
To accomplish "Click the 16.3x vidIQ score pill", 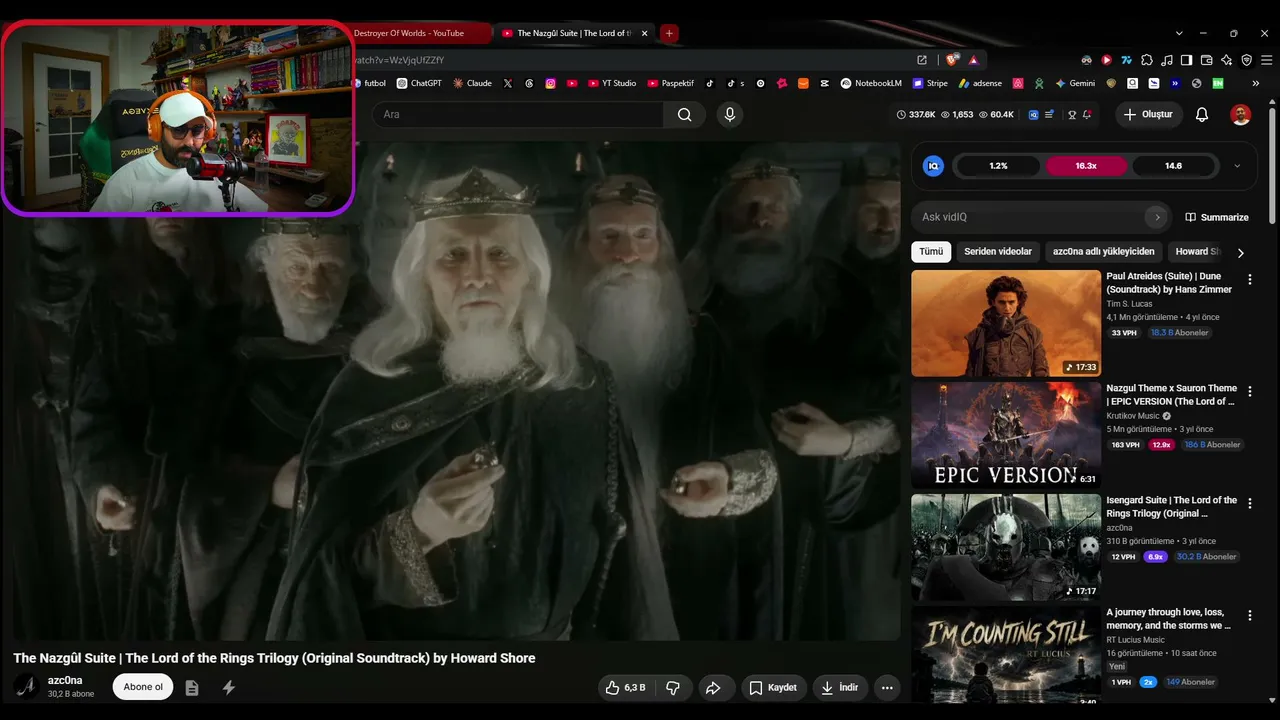I will (x=1086, y=166).
